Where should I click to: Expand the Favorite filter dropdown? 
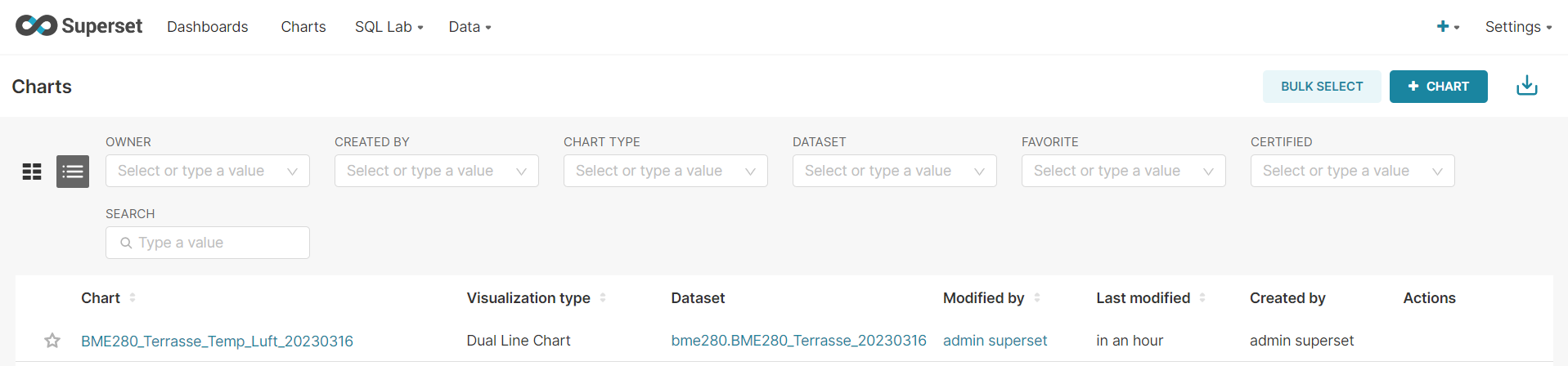pyautogui.click(x=1124, y=171)
